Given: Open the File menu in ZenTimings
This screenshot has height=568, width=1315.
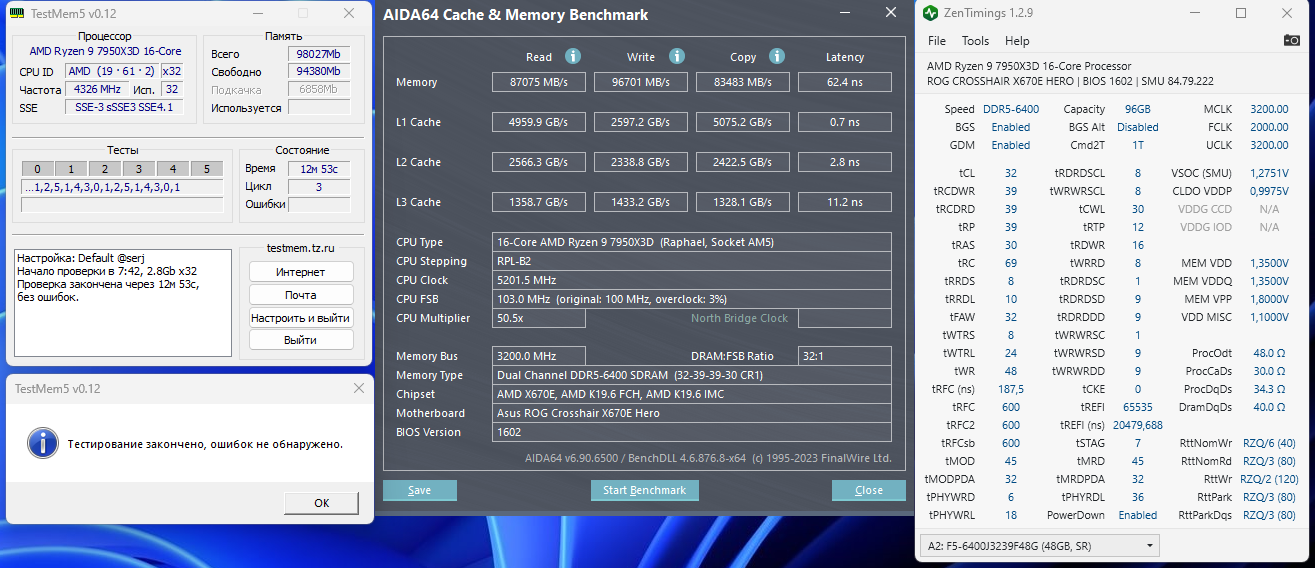Looking at the screenshot, I should click(937, 41).
